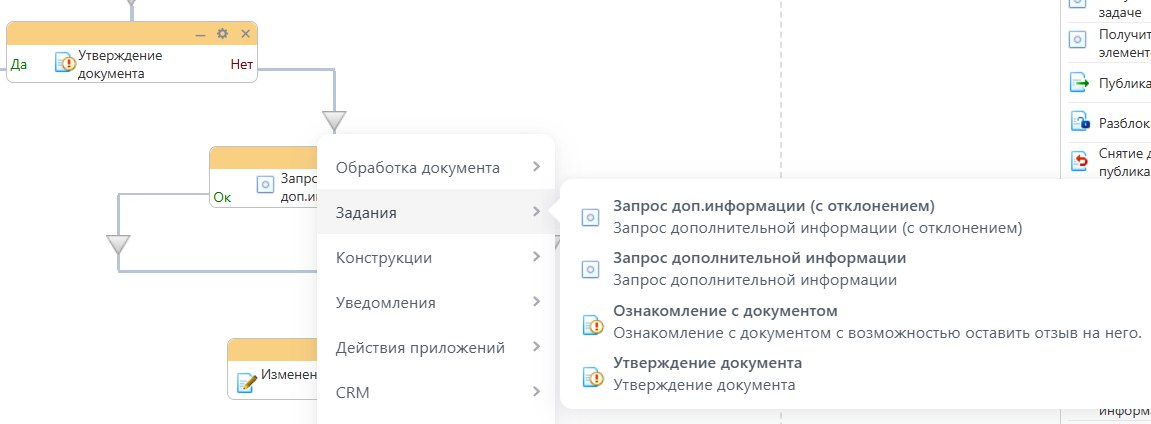Viewport: 1151px width, 424px height.
Task: Choose Запрос дополнительной информации from submenu
Action: coord(759,258)
